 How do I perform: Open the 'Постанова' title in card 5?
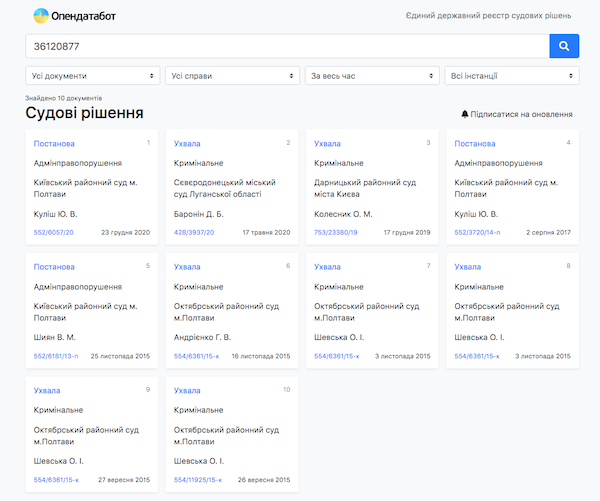pos(54,267)
